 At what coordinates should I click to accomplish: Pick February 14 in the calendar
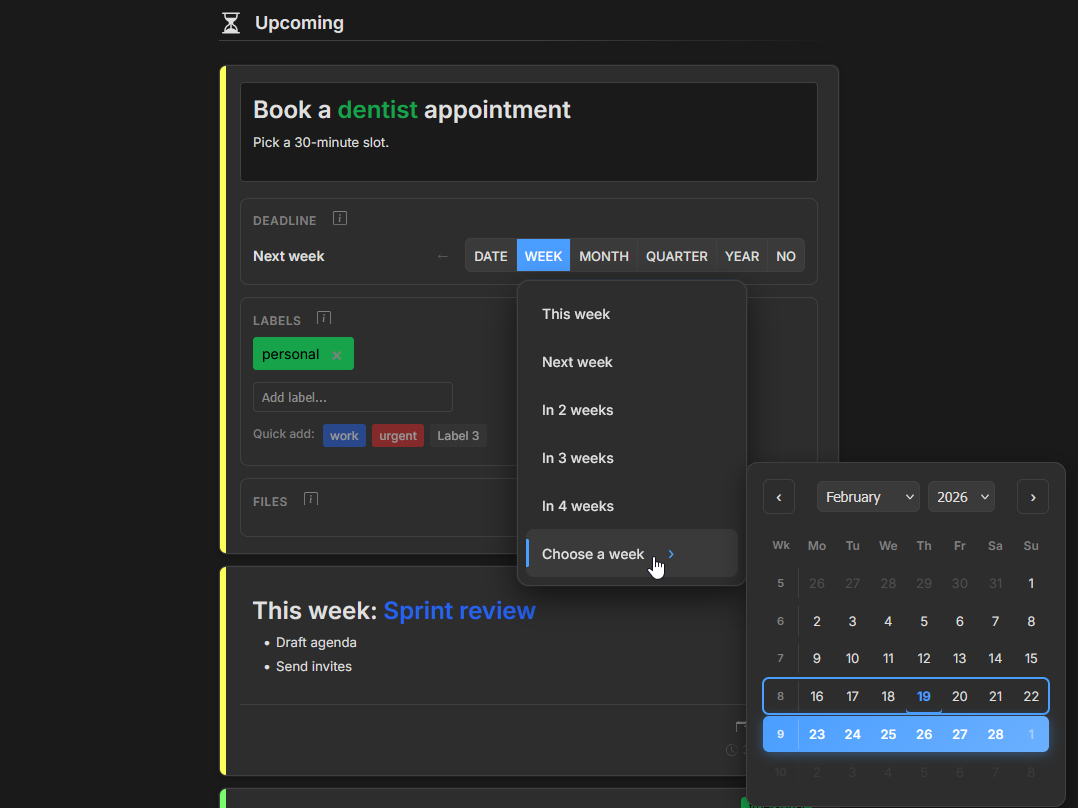tap(996, 658)
